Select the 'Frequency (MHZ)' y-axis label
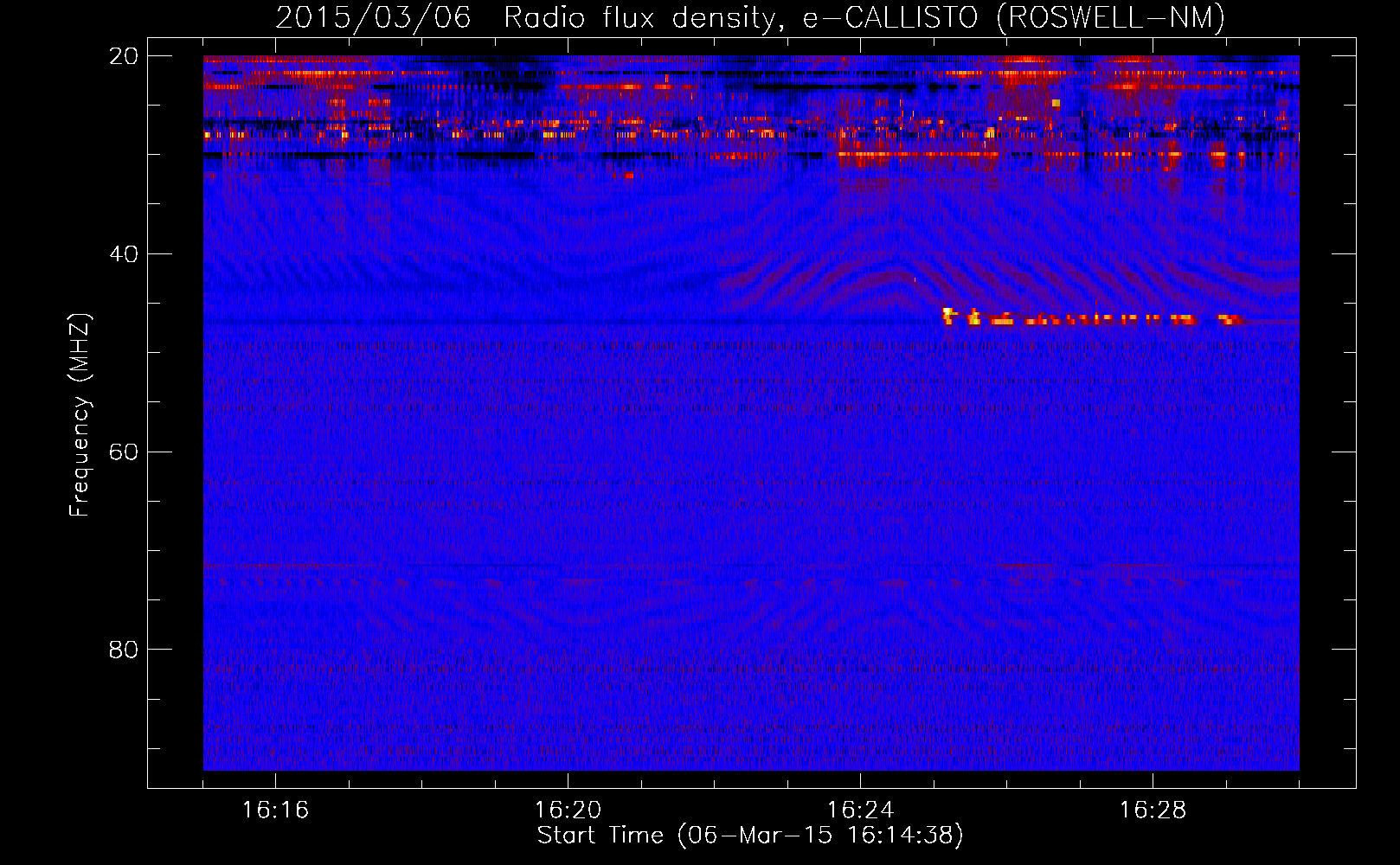The image size is (1400, 865). pyautogui.click(x=80, y=415)
